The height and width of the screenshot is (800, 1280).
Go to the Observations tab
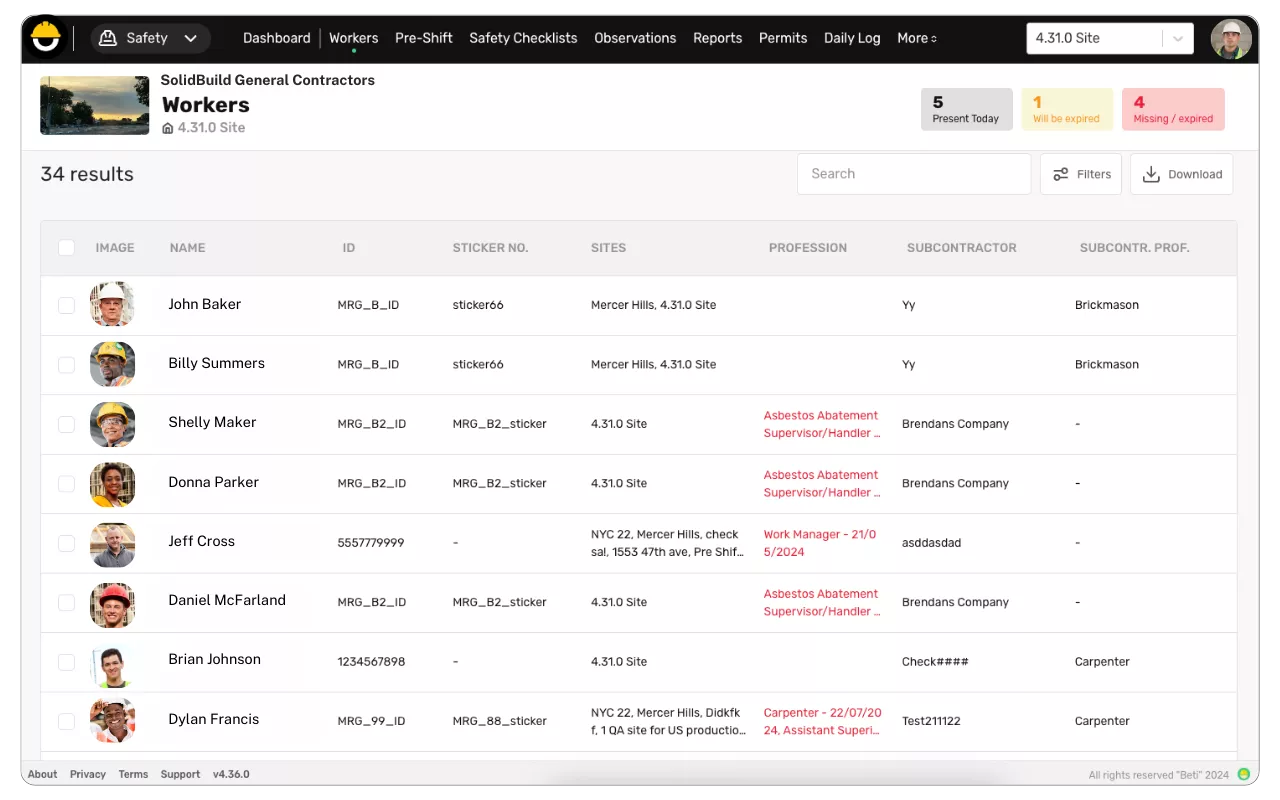(x=635, y=38)
